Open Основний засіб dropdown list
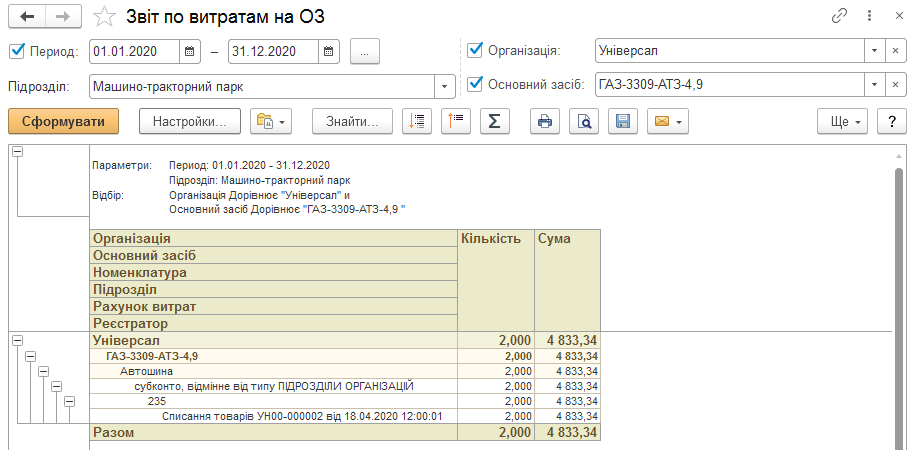The height and width of the screenshot is (450, 912). (x=875, y=85)
